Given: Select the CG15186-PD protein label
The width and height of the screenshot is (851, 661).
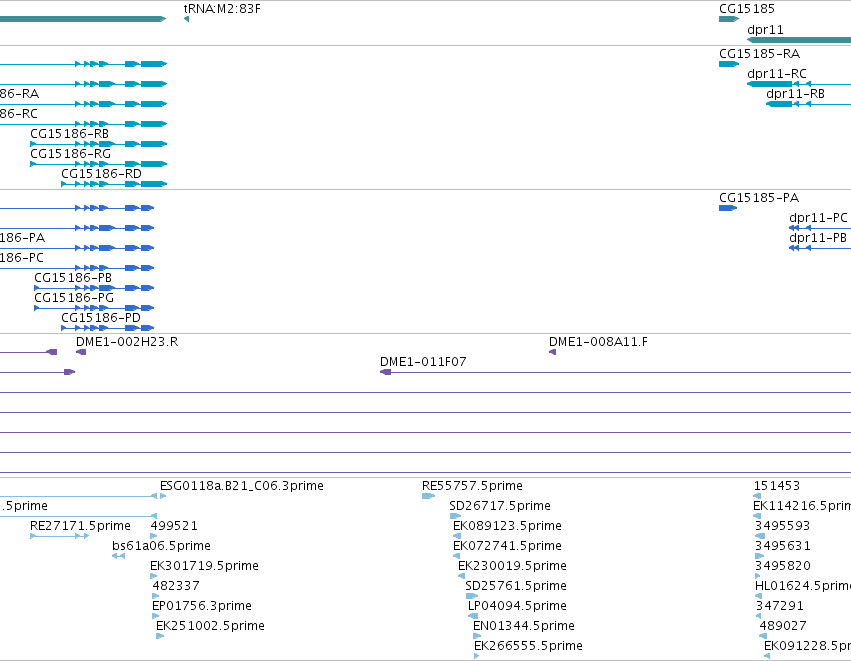Looking at the screenshot, I should pos(101,317).
